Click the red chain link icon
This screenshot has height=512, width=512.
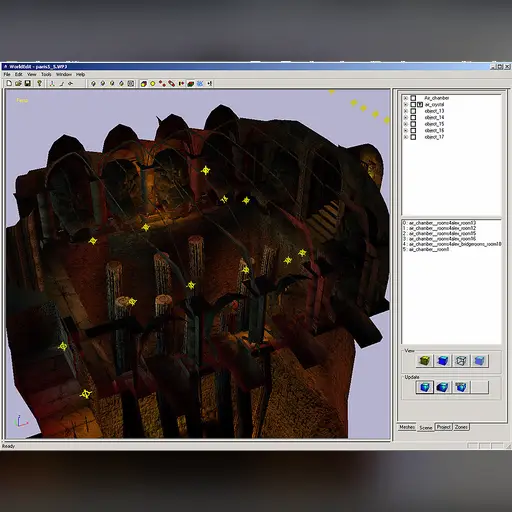pos(172,84)
